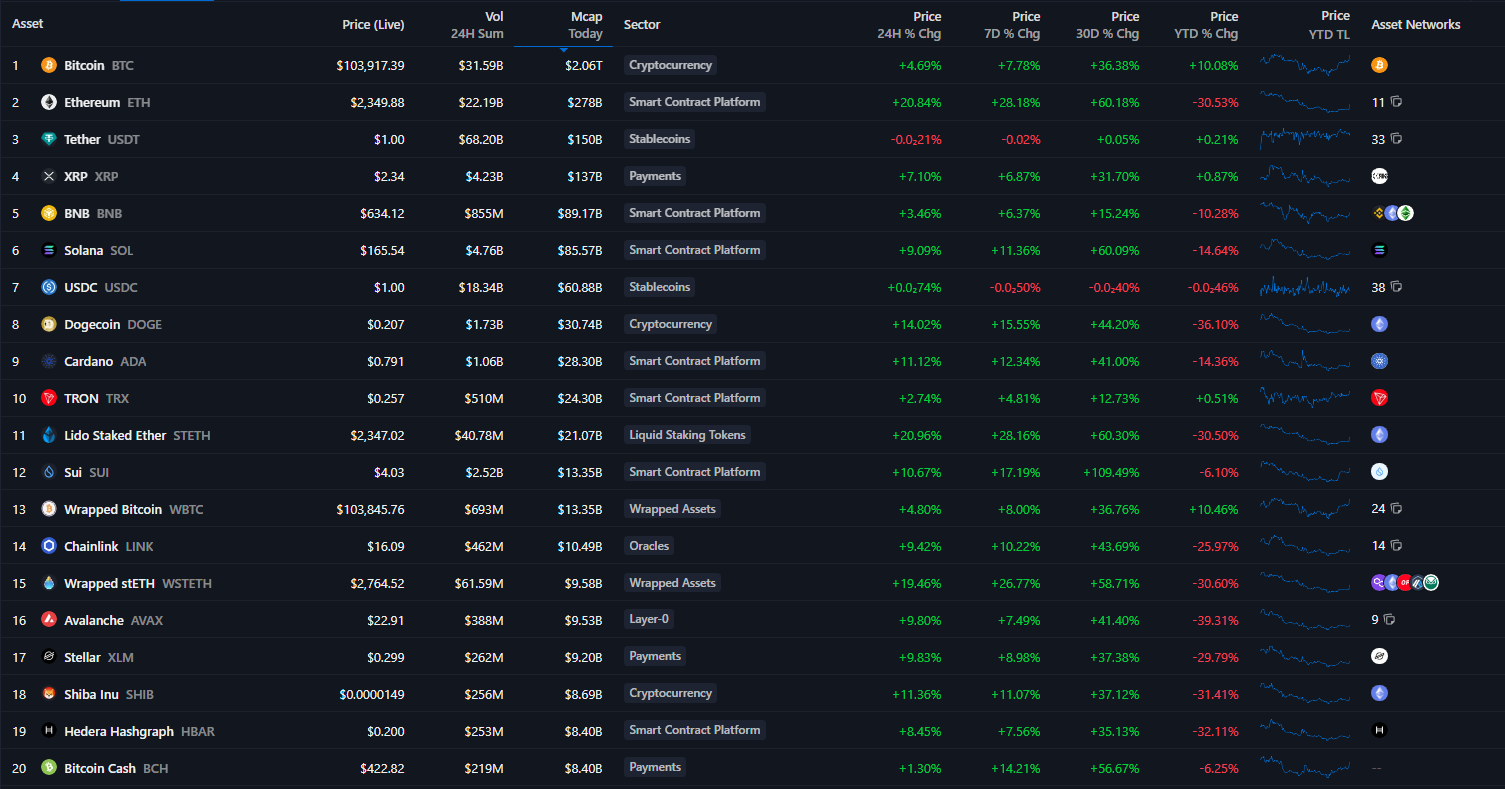This screenshot has height=789, width=1505.
Task: Click the Chainlink logo beside LINK
Action: [x=49, y=546]
